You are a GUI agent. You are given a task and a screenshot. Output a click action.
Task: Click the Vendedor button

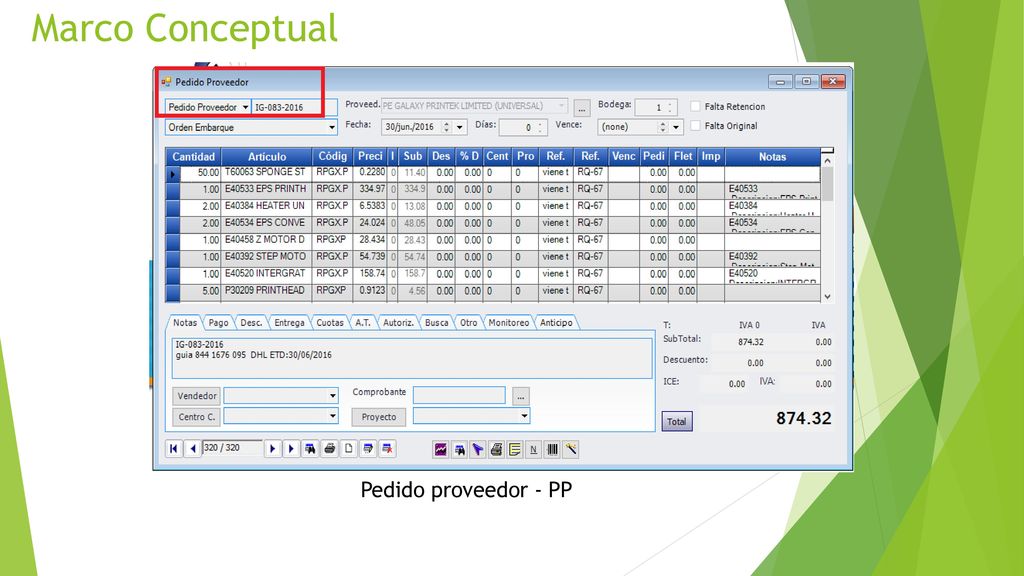(x=197, y=396)
